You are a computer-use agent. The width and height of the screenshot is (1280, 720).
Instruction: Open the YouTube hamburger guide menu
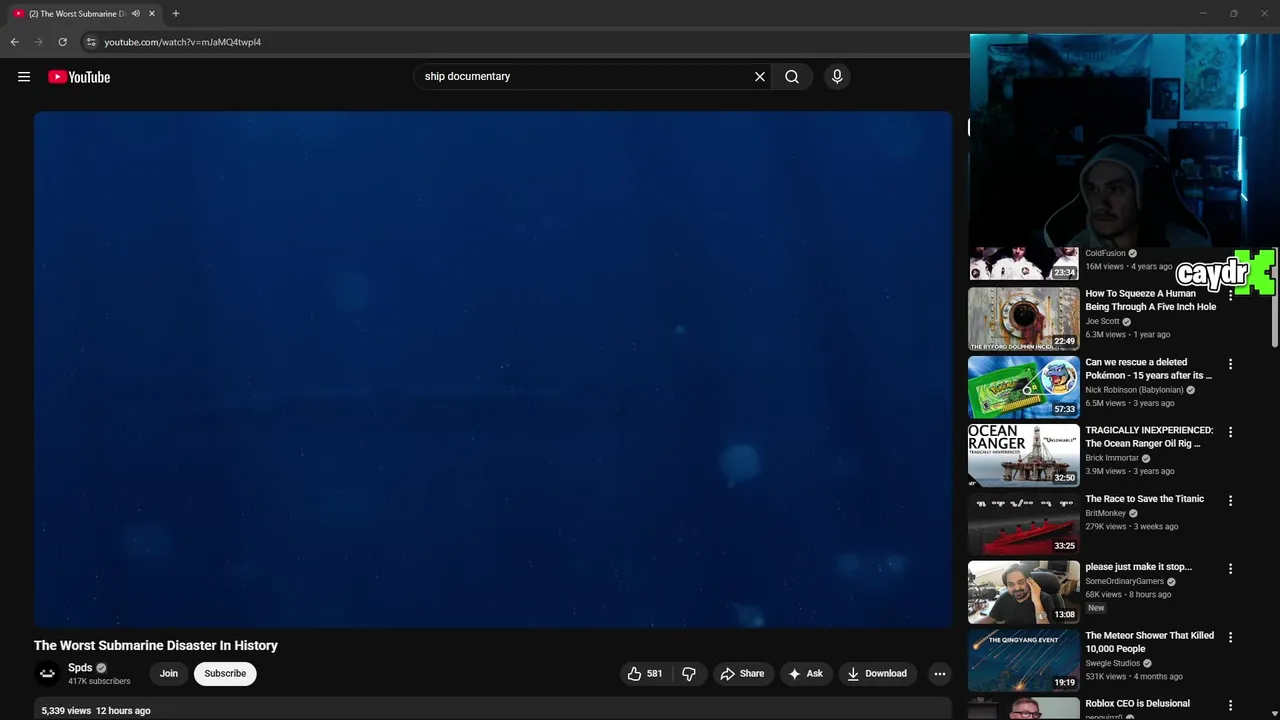click(24, 77)
